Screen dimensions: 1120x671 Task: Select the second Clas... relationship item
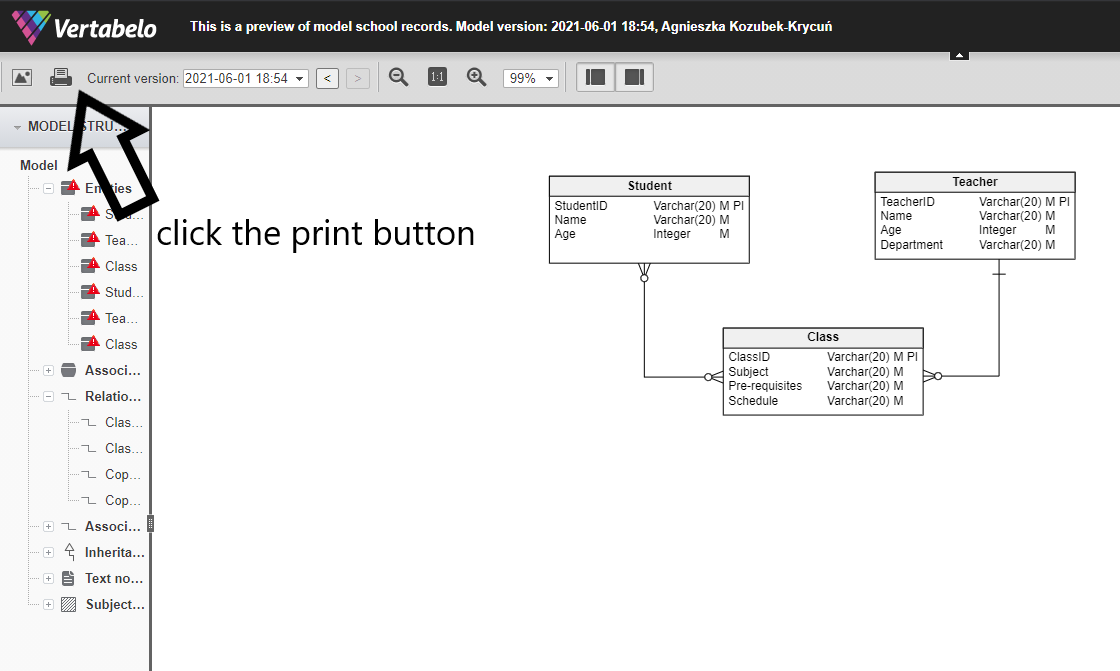[124, 448]
